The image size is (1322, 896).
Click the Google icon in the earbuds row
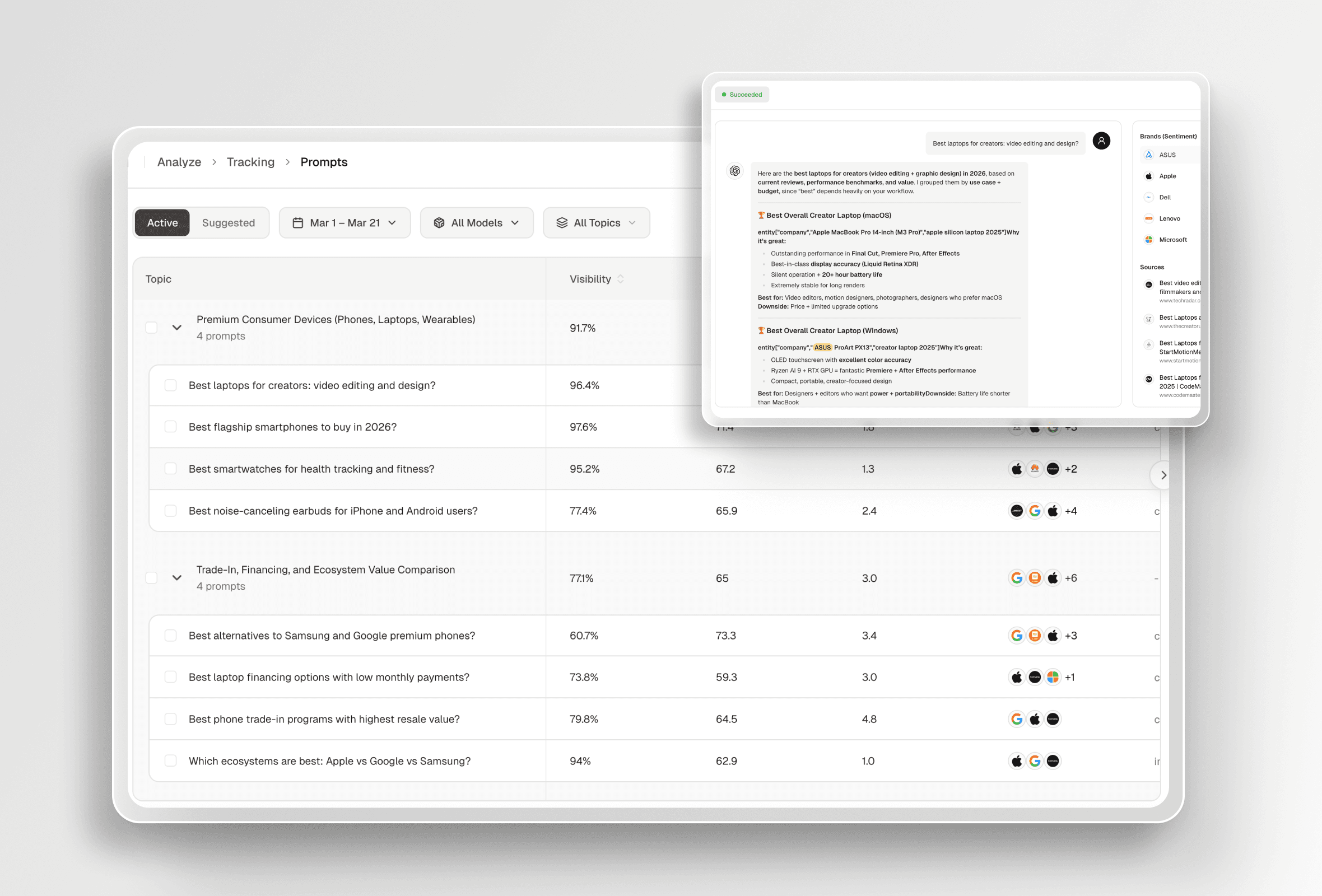point(1035,511)
